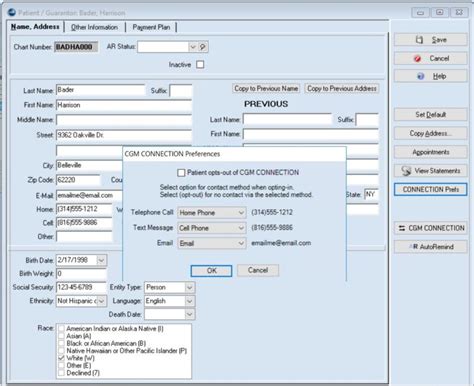Open the Text Message method dropdown
474x386 pixels.
241,228
